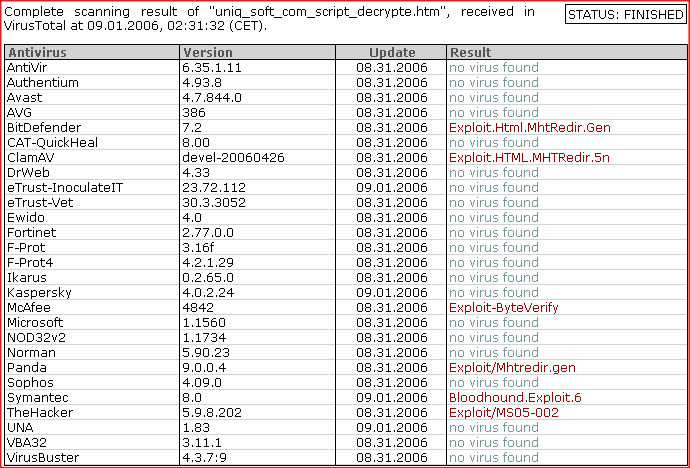Click Exploit.Html.MhtRedir.Gen result
Screen dimensions: 690x468
point(530,128)
